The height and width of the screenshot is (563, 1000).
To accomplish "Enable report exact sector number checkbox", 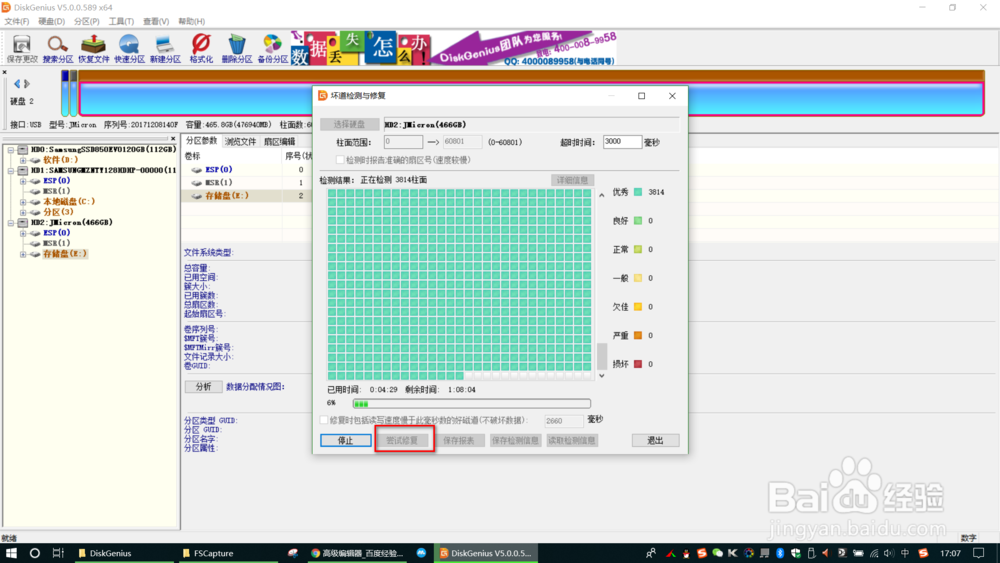I will point(340,159).
